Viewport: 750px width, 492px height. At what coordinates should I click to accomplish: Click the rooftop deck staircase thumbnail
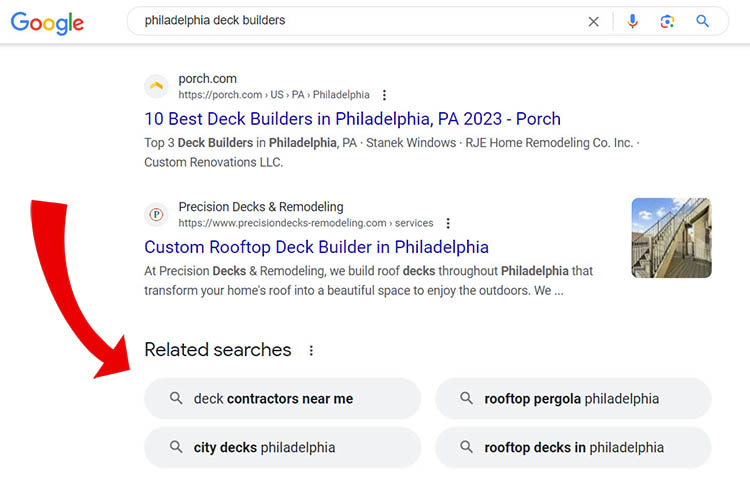[671, 238]
